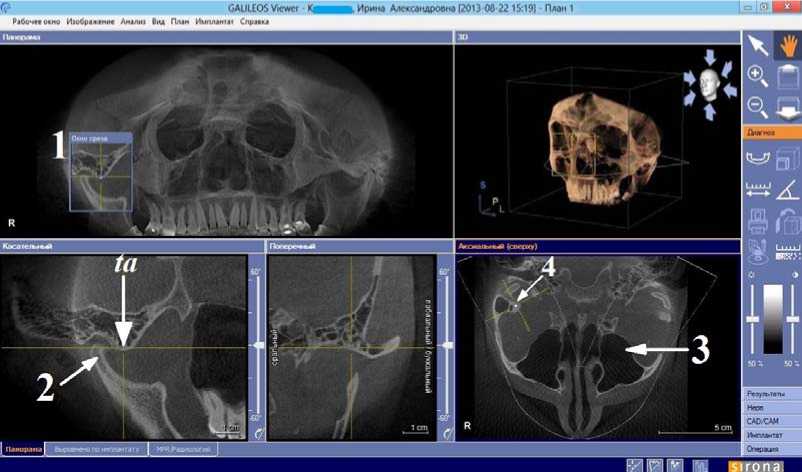The image size is (802, 472).
Task: Click second status bar icon at bottom right
Action: [655, 465]
